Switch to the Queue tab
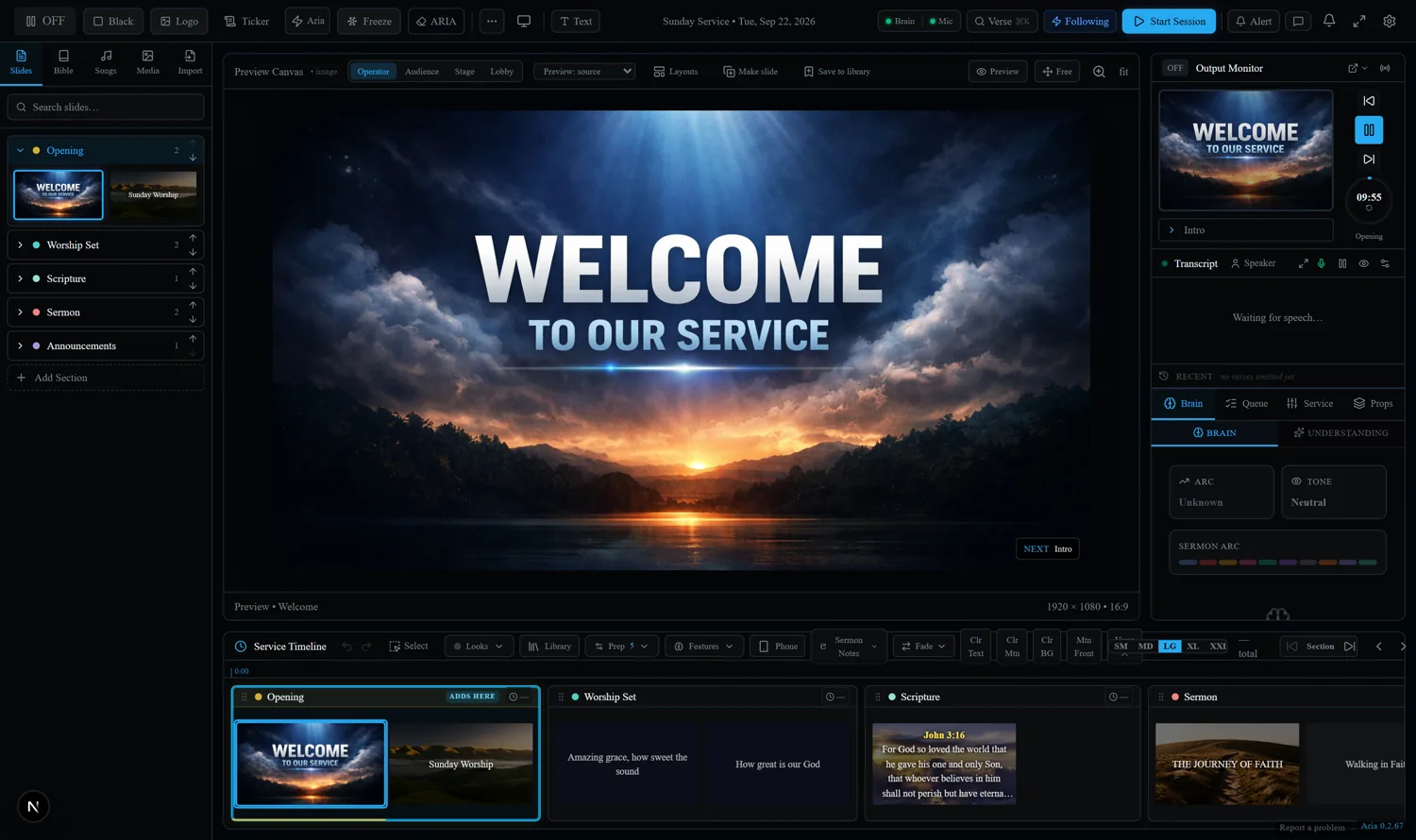Screen dimensions: 1416x840 [1246, 403]
